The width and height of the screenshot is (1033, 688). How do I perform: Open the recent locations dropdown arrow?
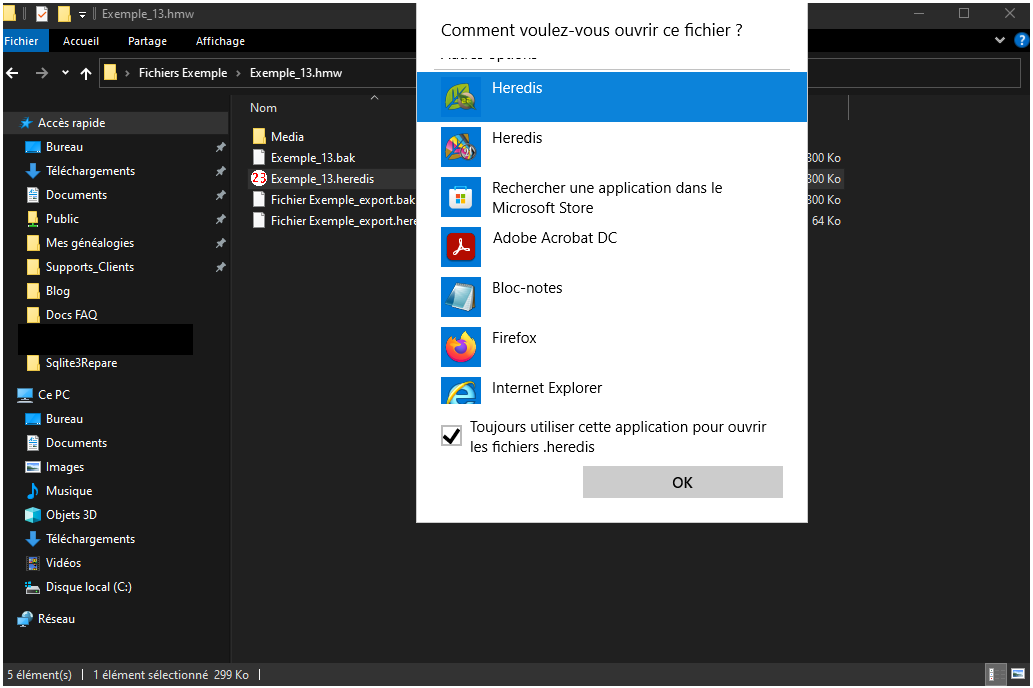(65, 73)
